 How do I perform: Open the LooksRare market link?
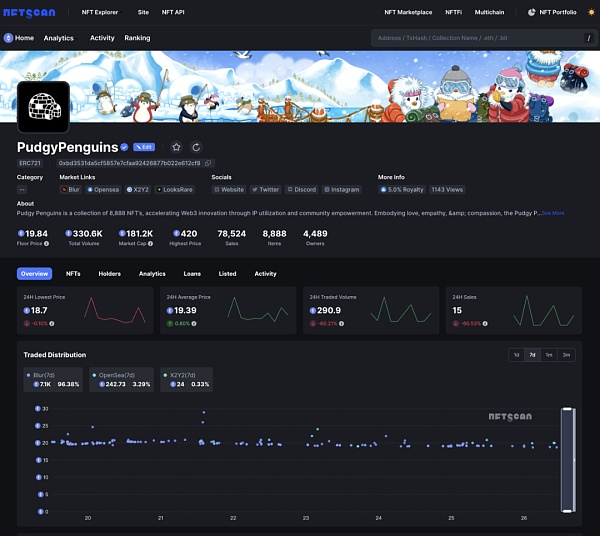175,189
